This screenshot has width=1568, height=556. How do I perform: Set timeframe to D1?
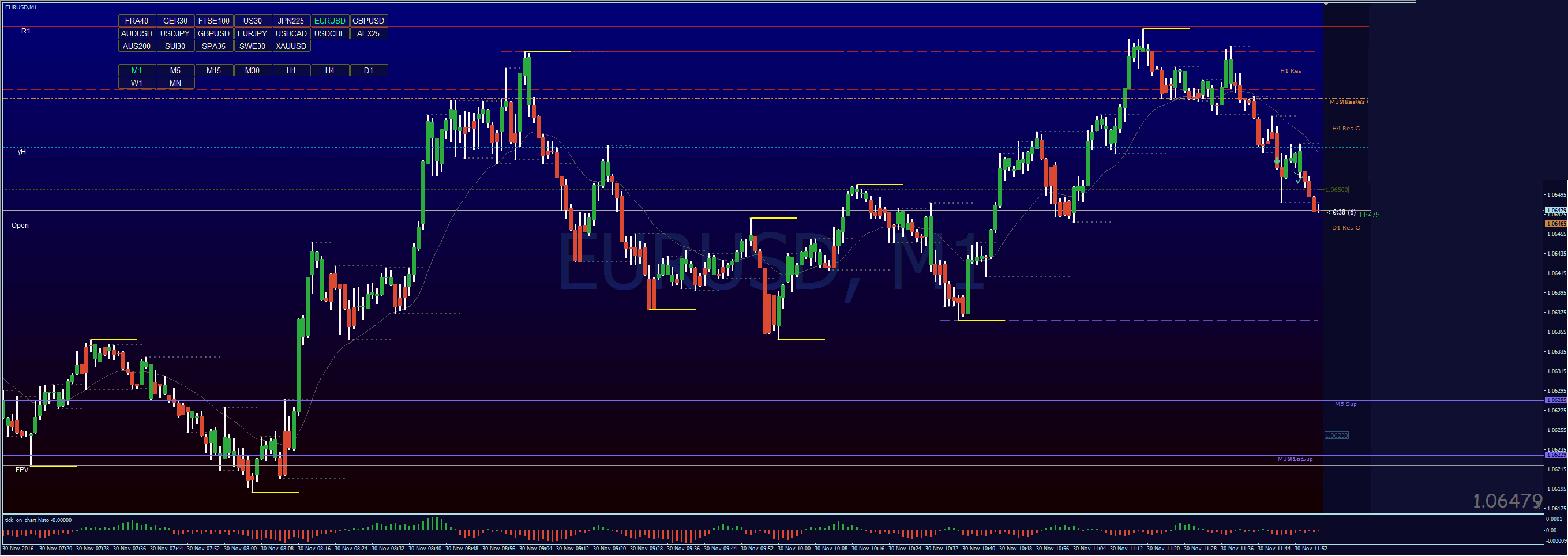pyautogui.click(x=368, y=70)
